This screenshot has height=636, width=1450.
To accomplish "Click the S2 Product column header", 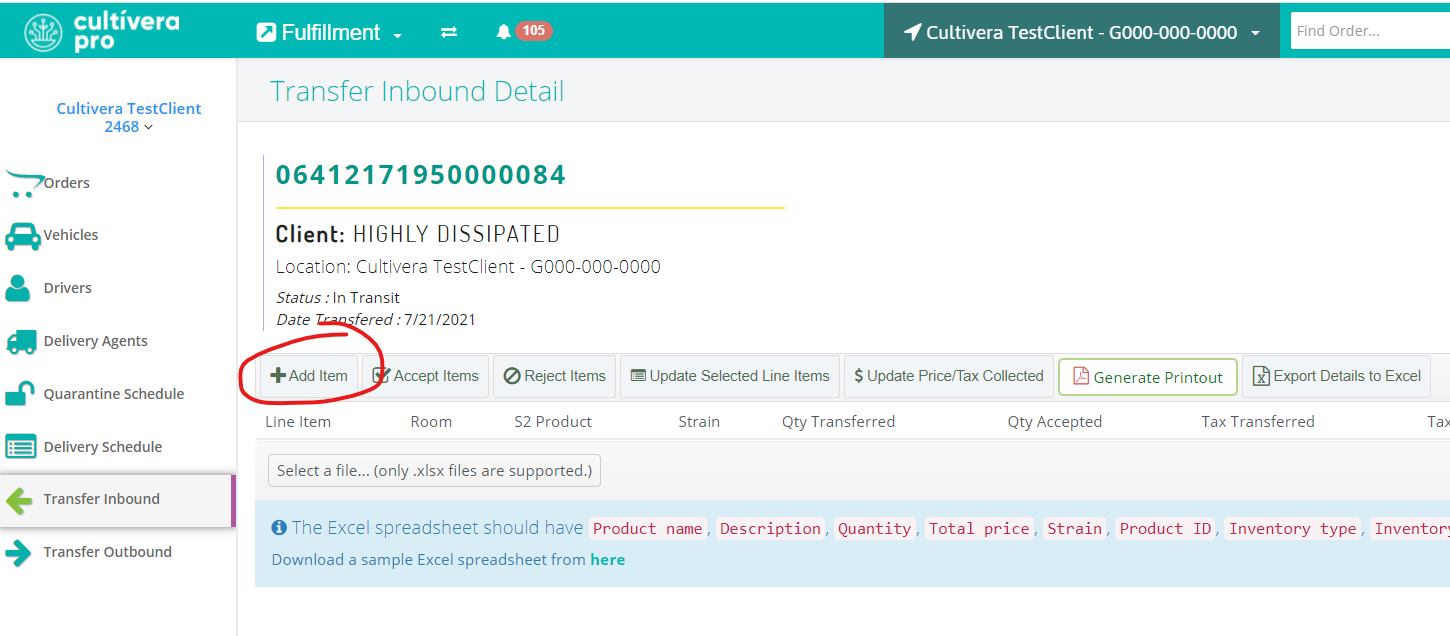I will (x=553, y=422).
